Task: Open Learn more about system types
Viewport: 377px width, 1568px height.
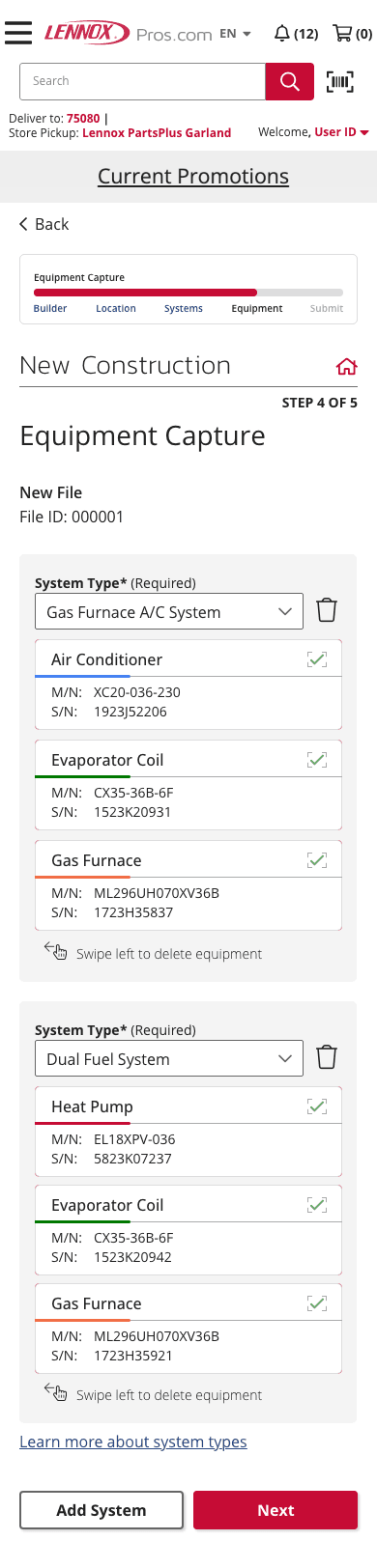Action: coord(133,1442)
